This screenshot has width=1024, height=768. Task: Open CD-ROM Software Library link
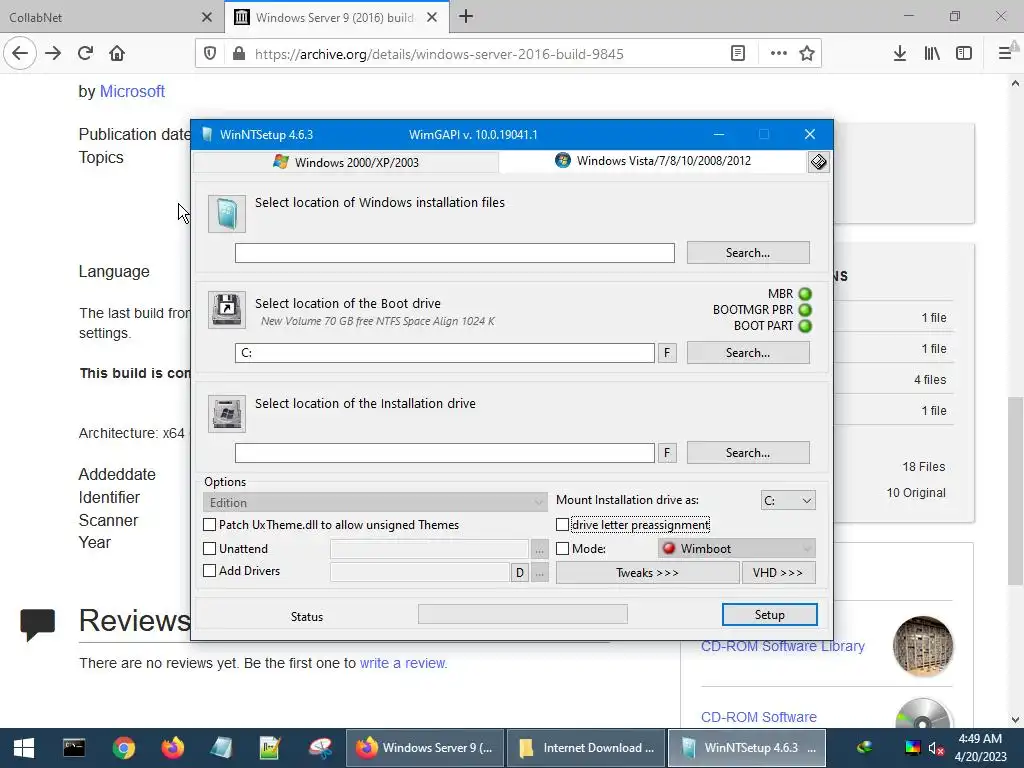coord(782,646)
